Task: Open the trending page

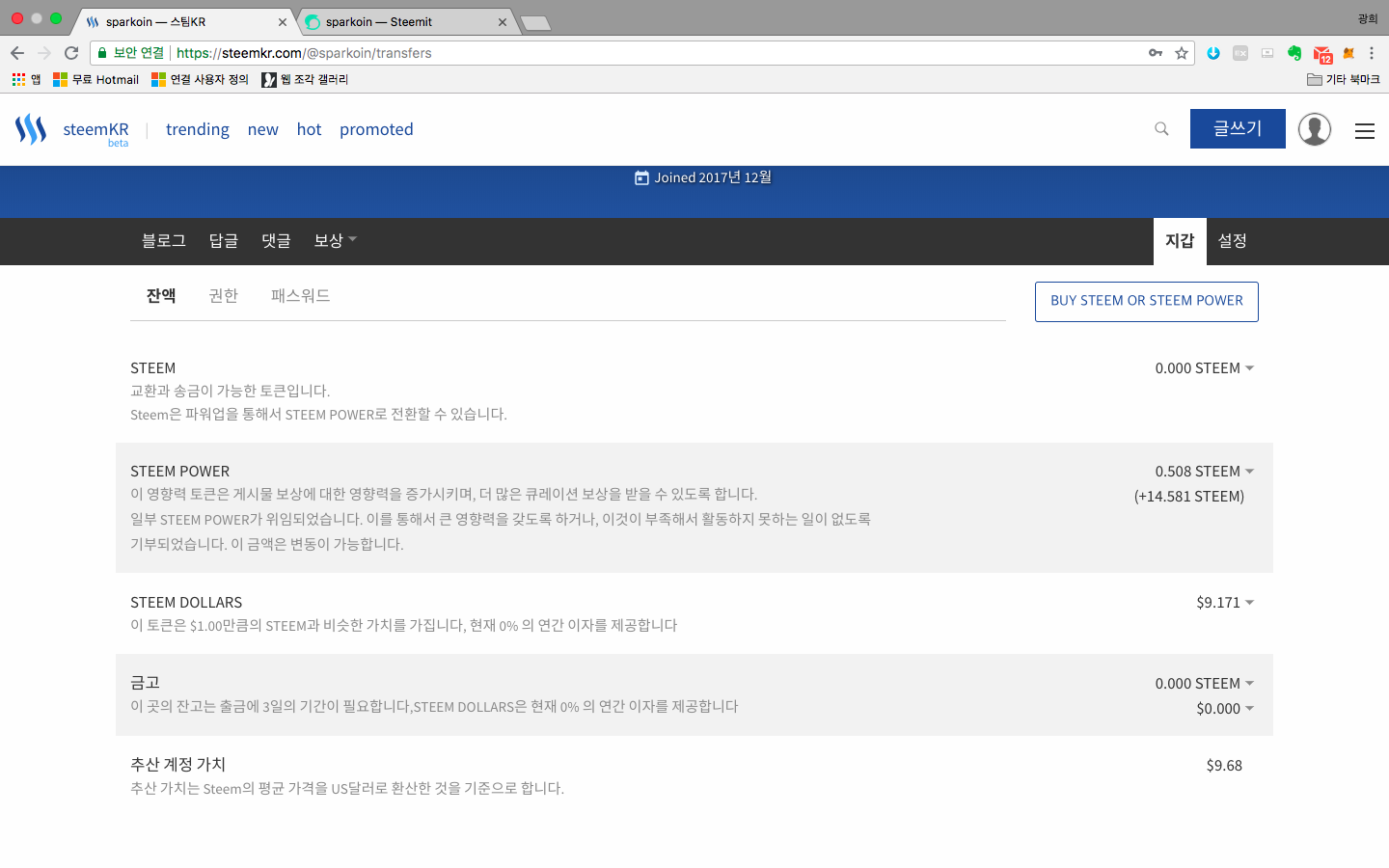Action: pyautogui.click(x=198, y=129)
